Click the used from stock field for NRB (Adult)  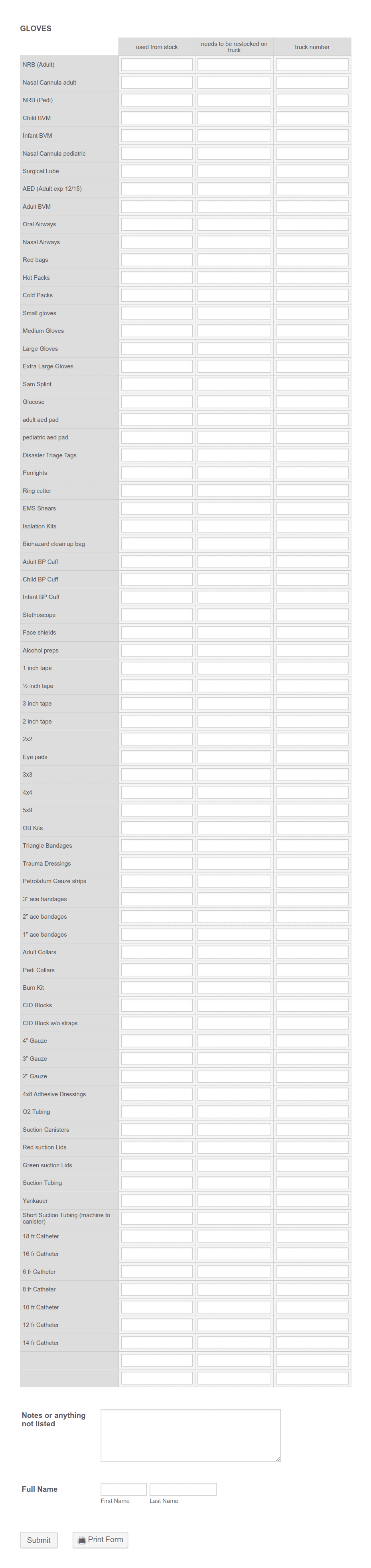[x=156, y=65]
